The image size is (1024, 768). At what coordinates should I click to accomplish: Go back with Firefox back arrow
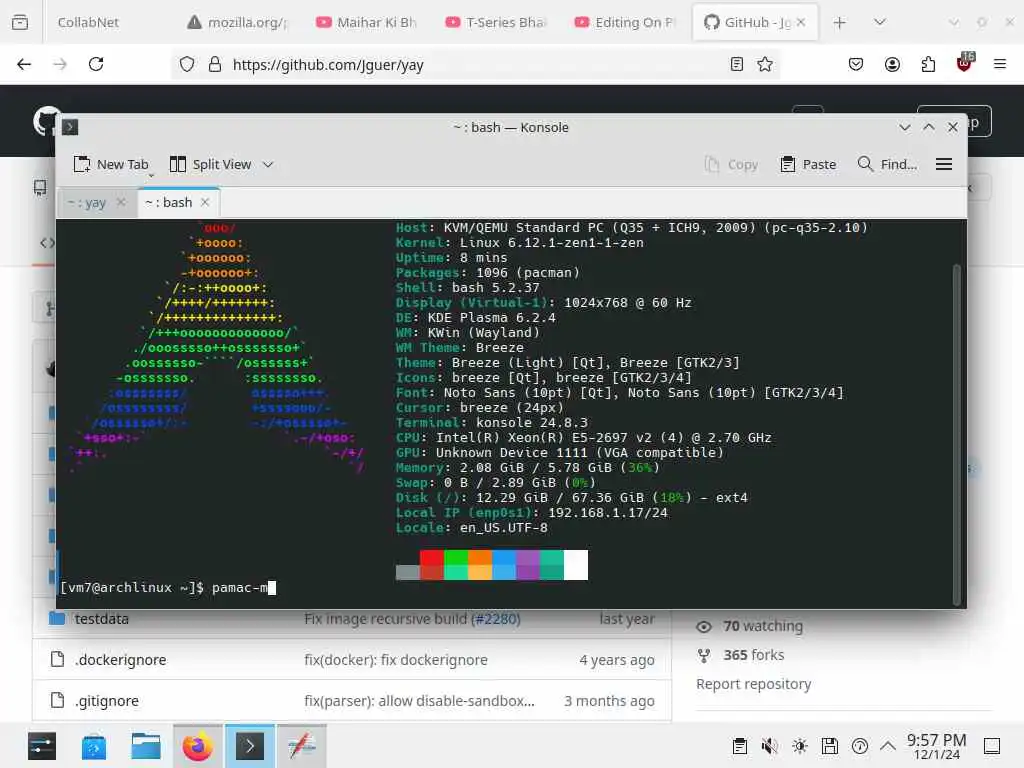[24, 64]
